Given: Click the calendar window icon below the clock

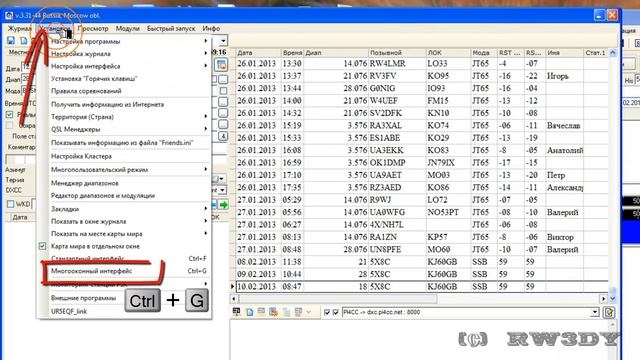Looking at the screenshot, I should (222, 64).
